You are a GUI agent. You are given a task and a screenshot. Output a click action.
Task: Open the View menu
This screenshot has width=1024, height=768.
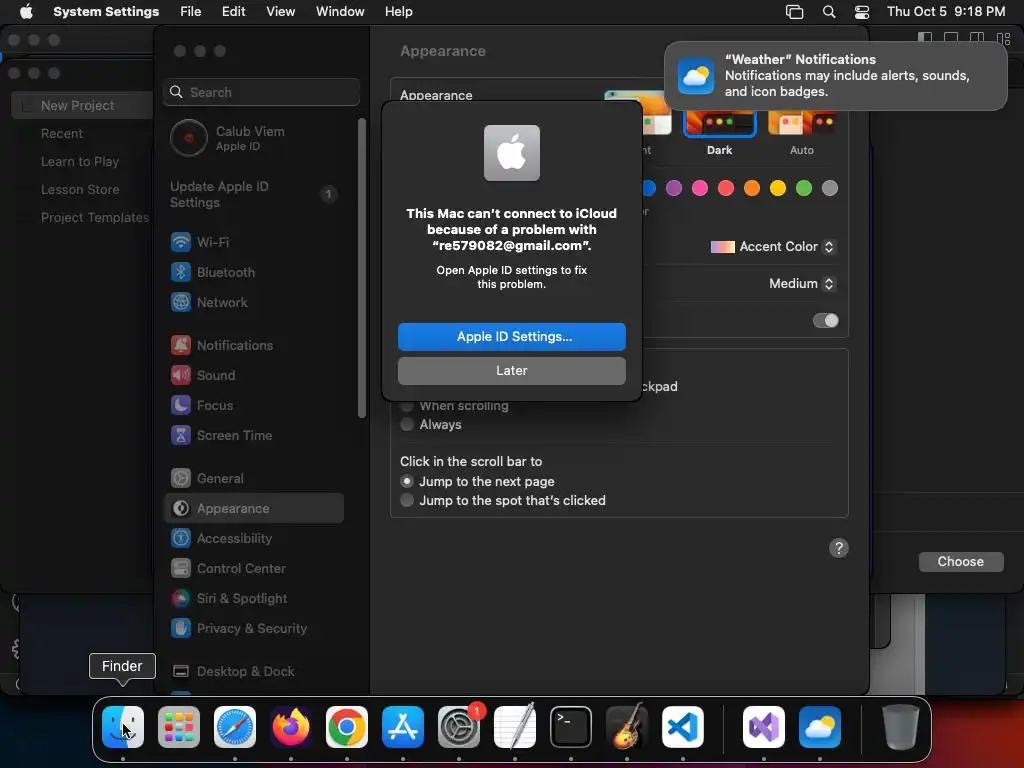[x=281, y=12]
